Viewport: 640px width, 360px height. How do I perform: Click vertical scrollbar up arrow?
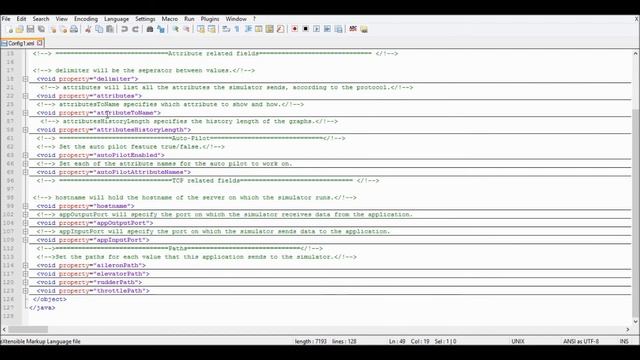pyautogui.click(x=636, y=53)
